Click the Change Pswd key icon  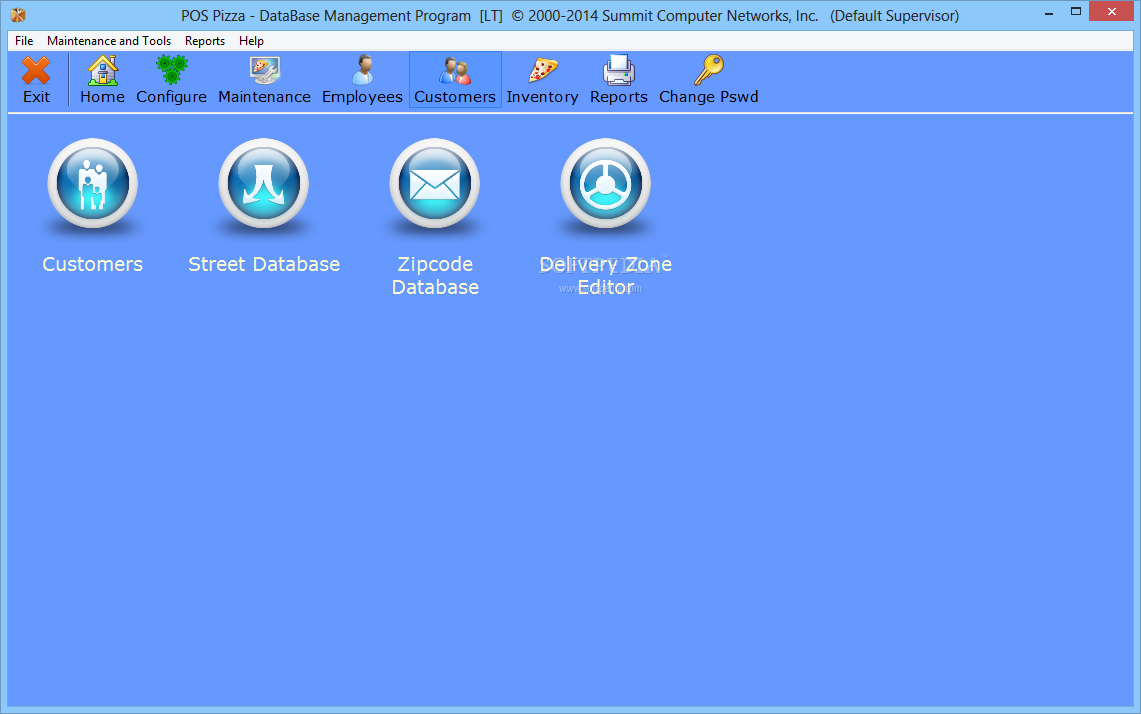click(709, 71)
